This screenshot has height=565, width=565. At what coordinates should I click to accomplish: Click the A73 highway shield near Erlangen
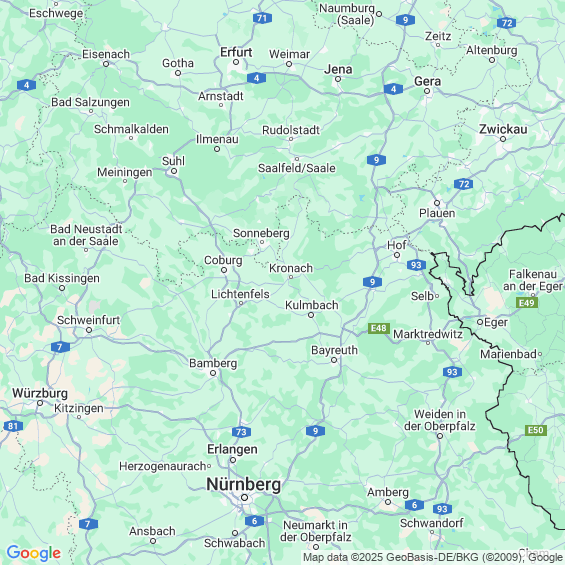click(241, 432)
